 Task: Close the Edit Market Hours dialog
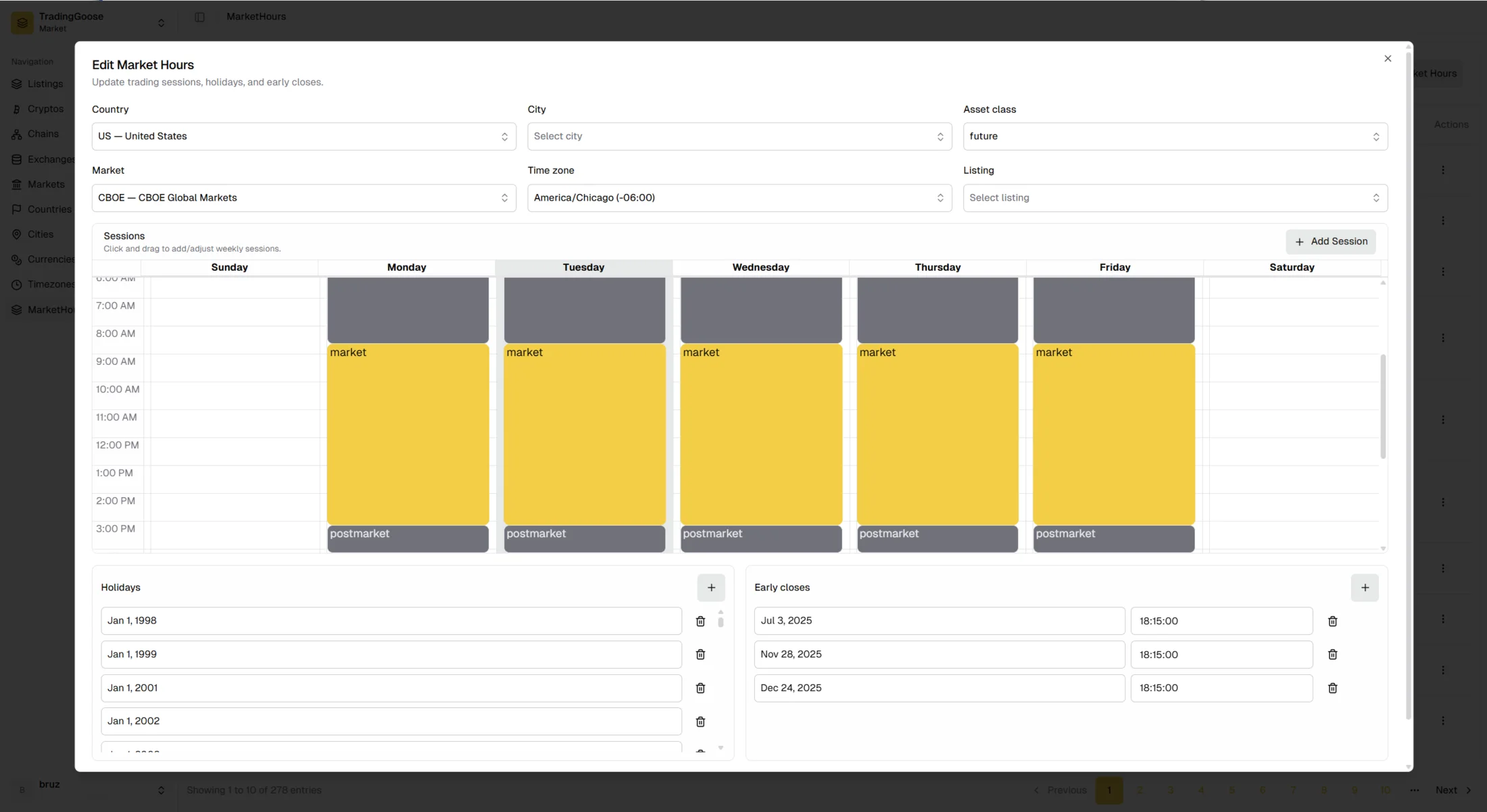click(1388, 59)
